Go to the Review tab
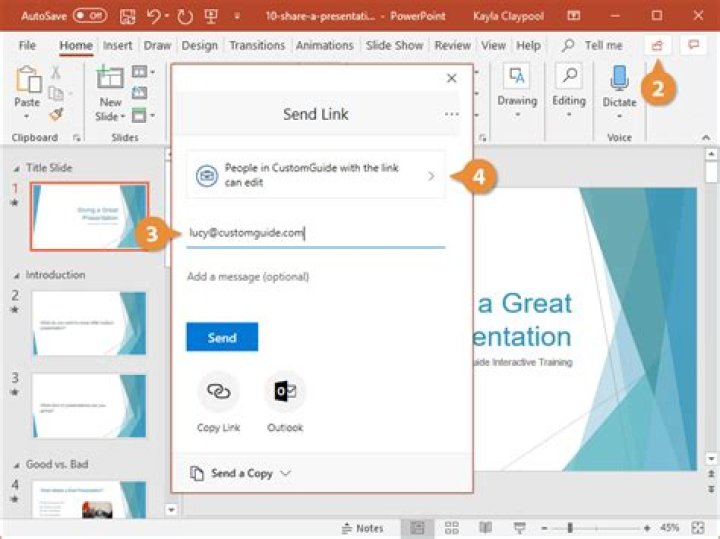The height and width of the screenshot is (539, 720). (x=452, y=45)
